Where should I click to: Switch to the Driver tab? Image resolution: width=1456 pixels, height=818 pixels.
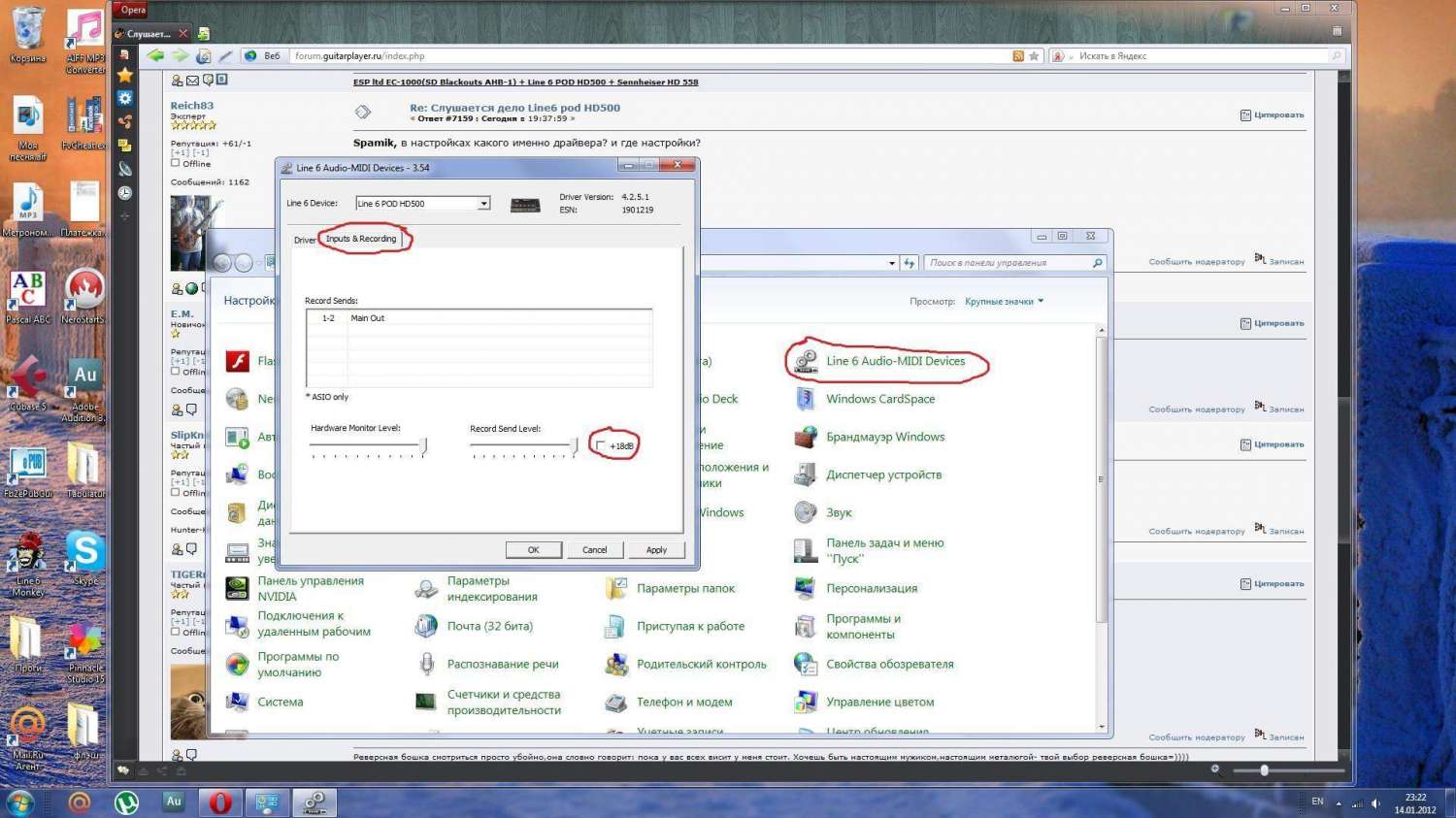304,240
